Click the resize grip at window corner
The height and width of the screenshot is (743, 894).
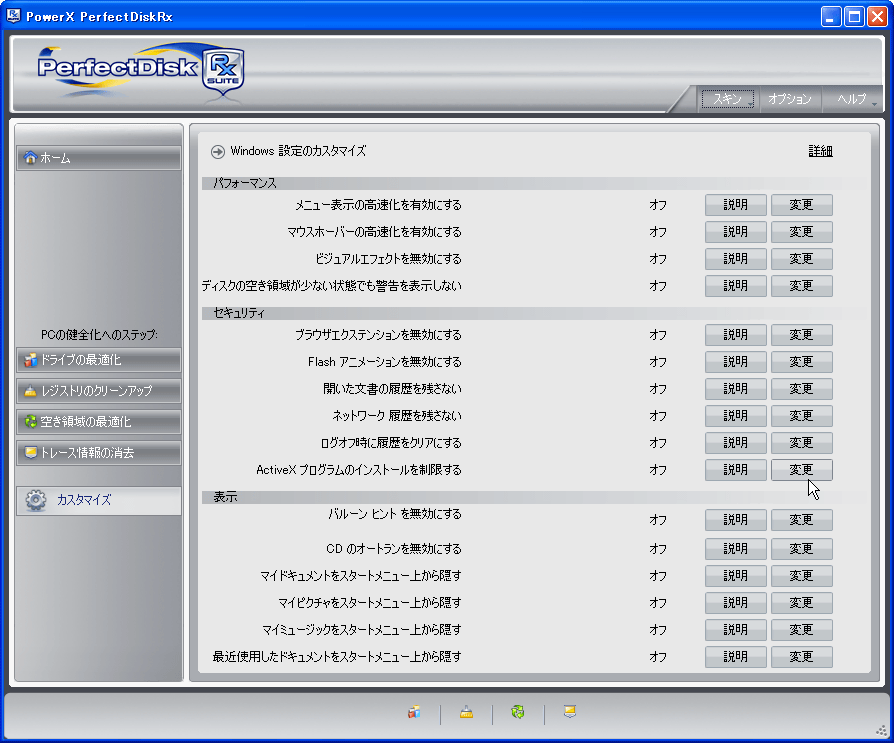click(881, 730)
